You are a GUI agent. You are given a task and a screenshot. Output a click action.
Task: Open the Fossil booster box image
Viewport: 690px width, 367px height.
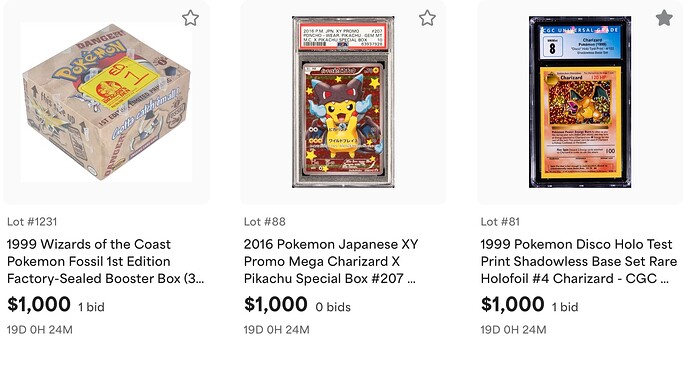[106, 102]
